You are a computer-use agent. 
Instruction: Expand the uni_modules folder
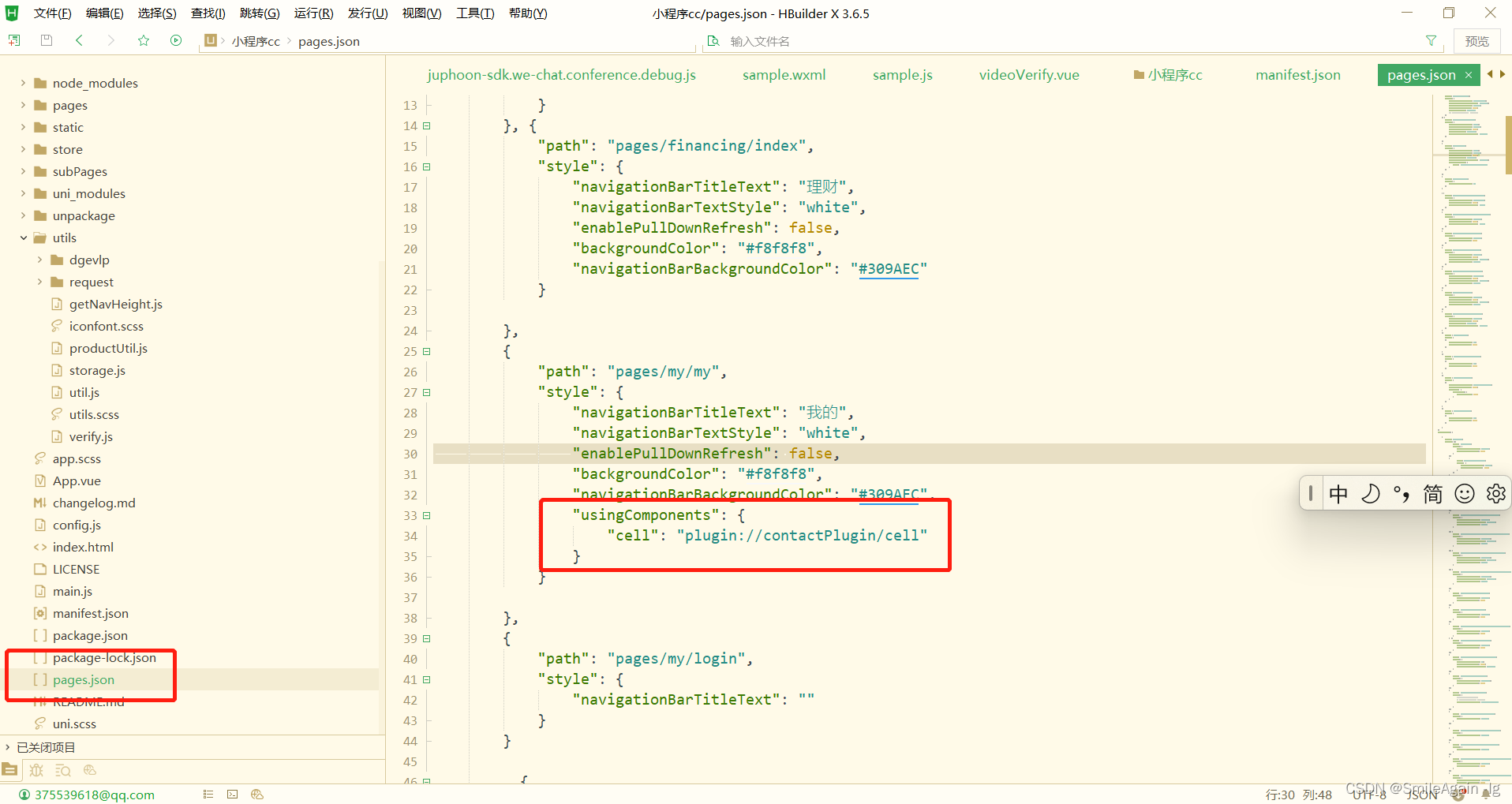(x=23, y=193)
